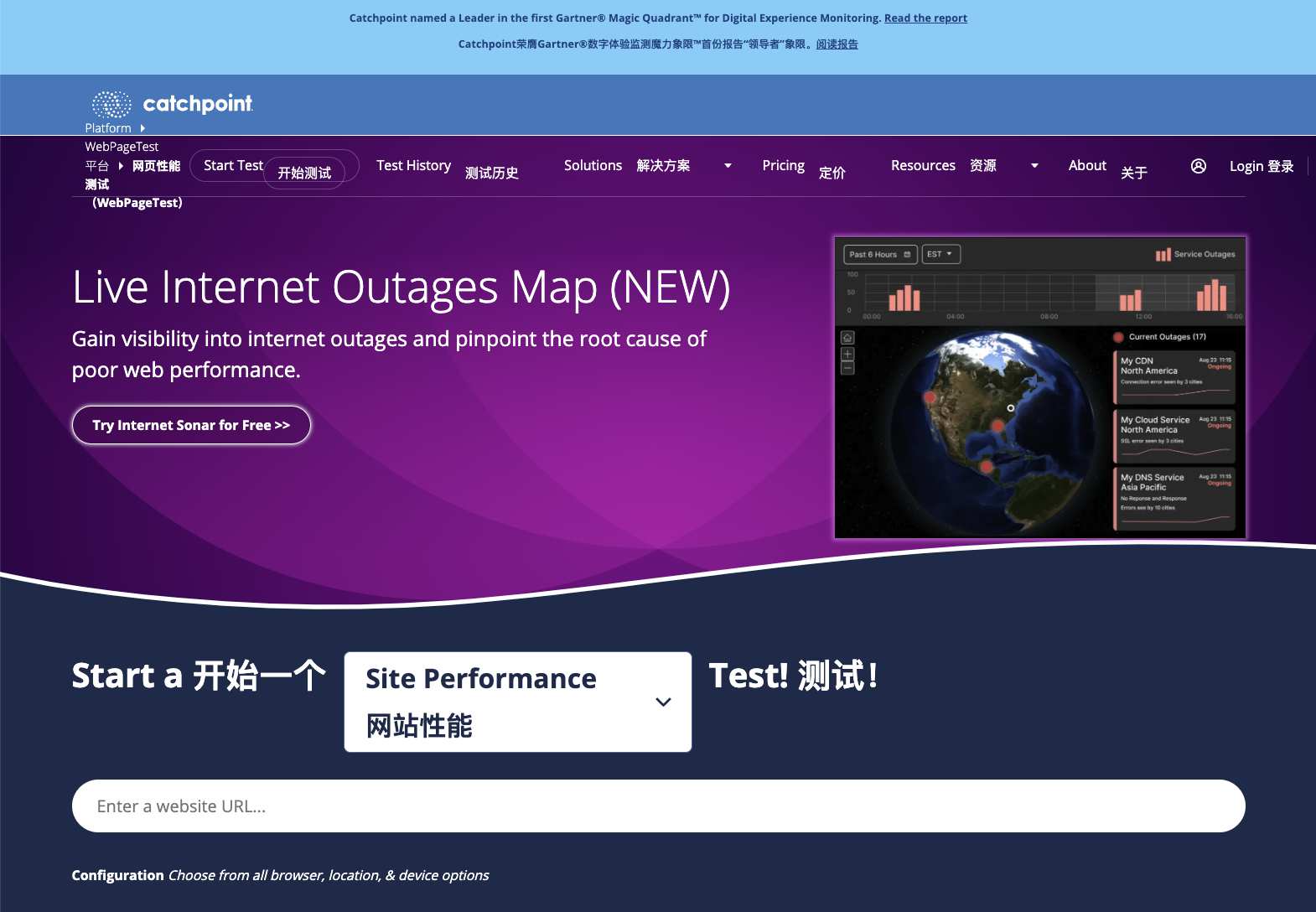The image size is (1316, 912).
Task: Click the globe home icon in preview
Action: click(x=847, y=338)
